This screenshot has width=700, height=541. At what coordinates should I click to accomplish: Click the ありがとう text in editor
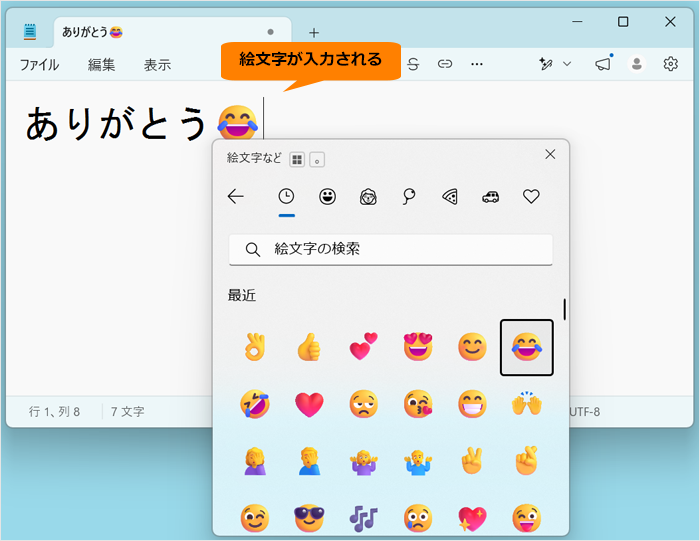click(116, 123)
